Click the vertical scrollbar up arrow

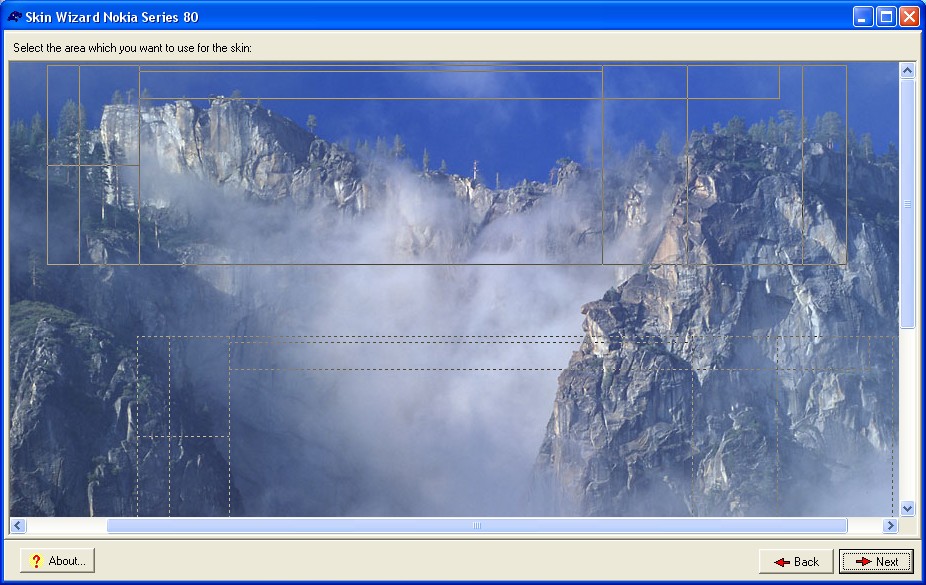[x=907, y=70]
